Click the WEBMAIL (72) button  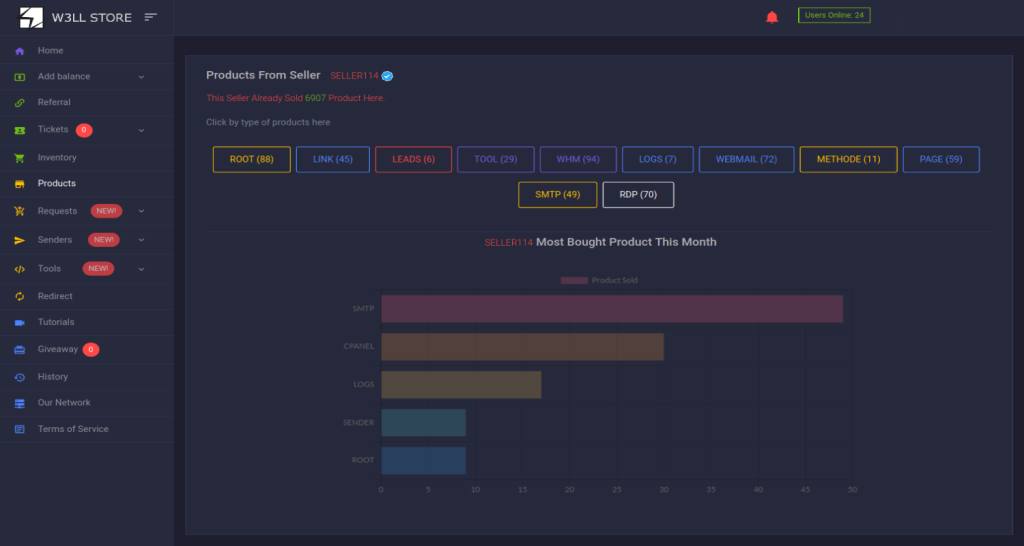coord(746,160)
